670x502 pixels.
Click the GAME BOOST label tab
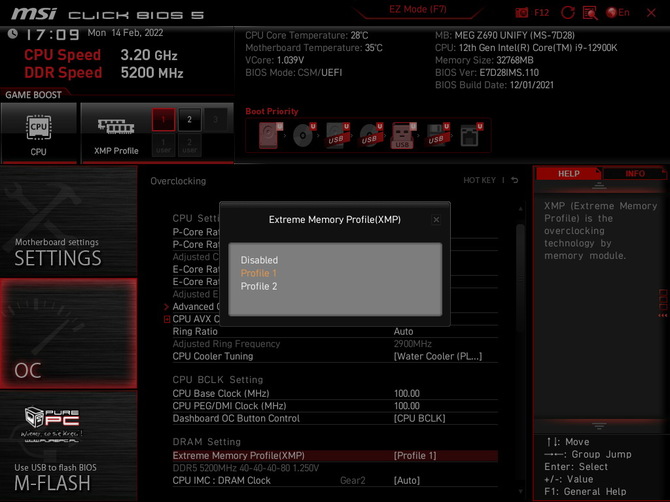(x=33, y=94)
